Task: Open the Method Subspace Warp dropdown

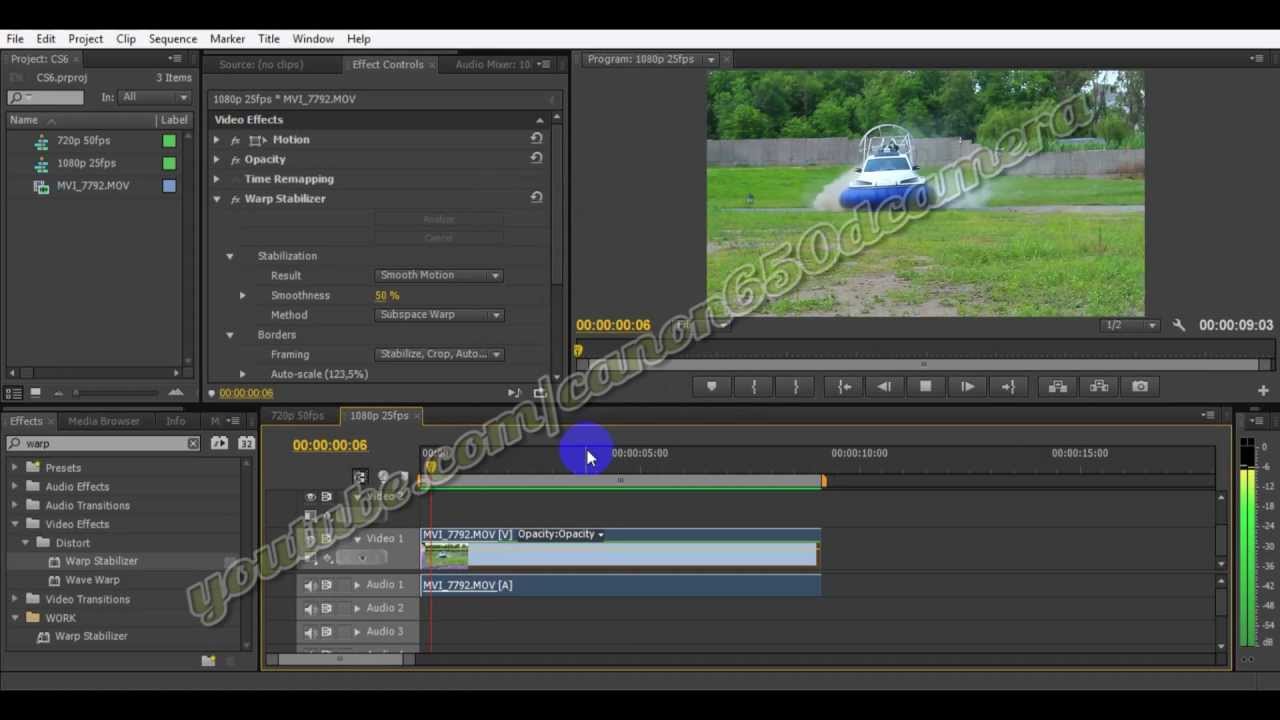Action: tap(440, 314)
